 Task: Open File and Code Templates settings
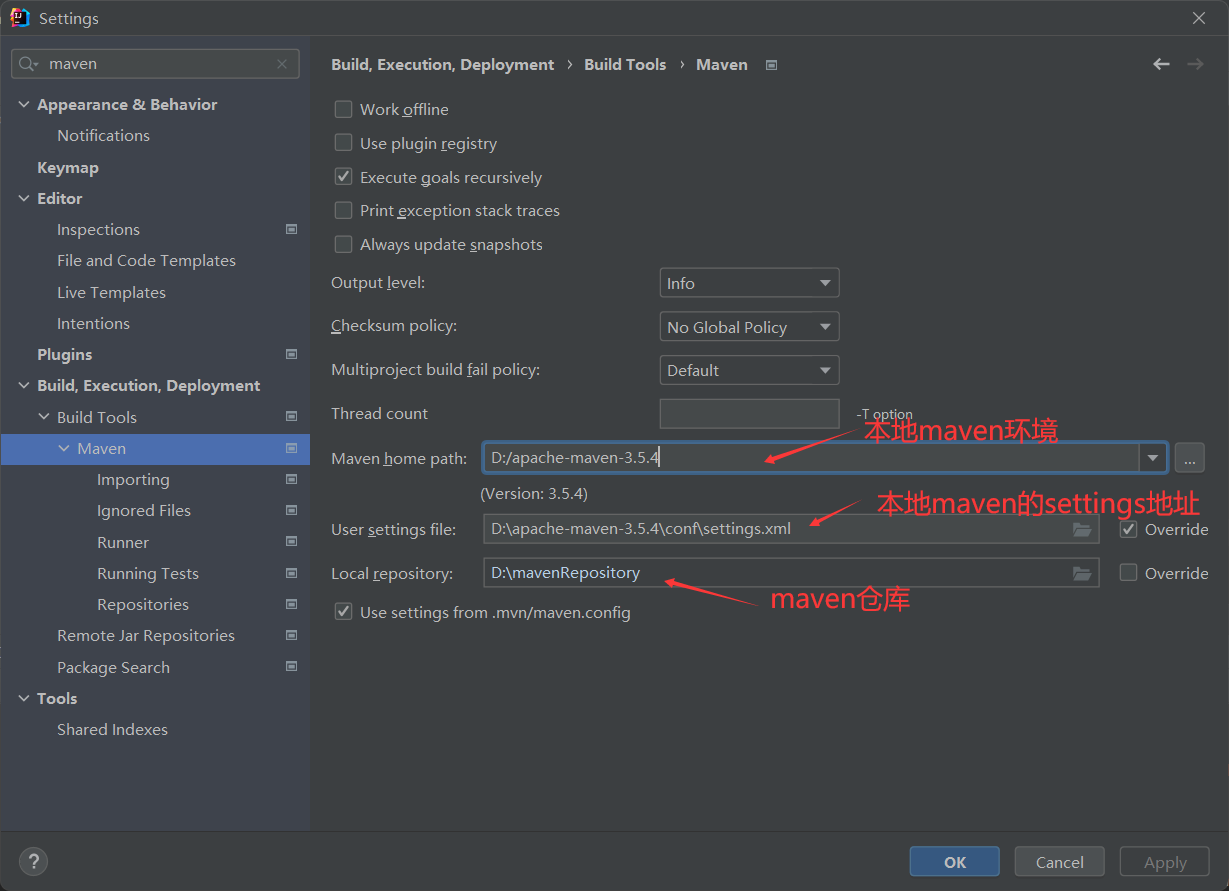(146, 261)
